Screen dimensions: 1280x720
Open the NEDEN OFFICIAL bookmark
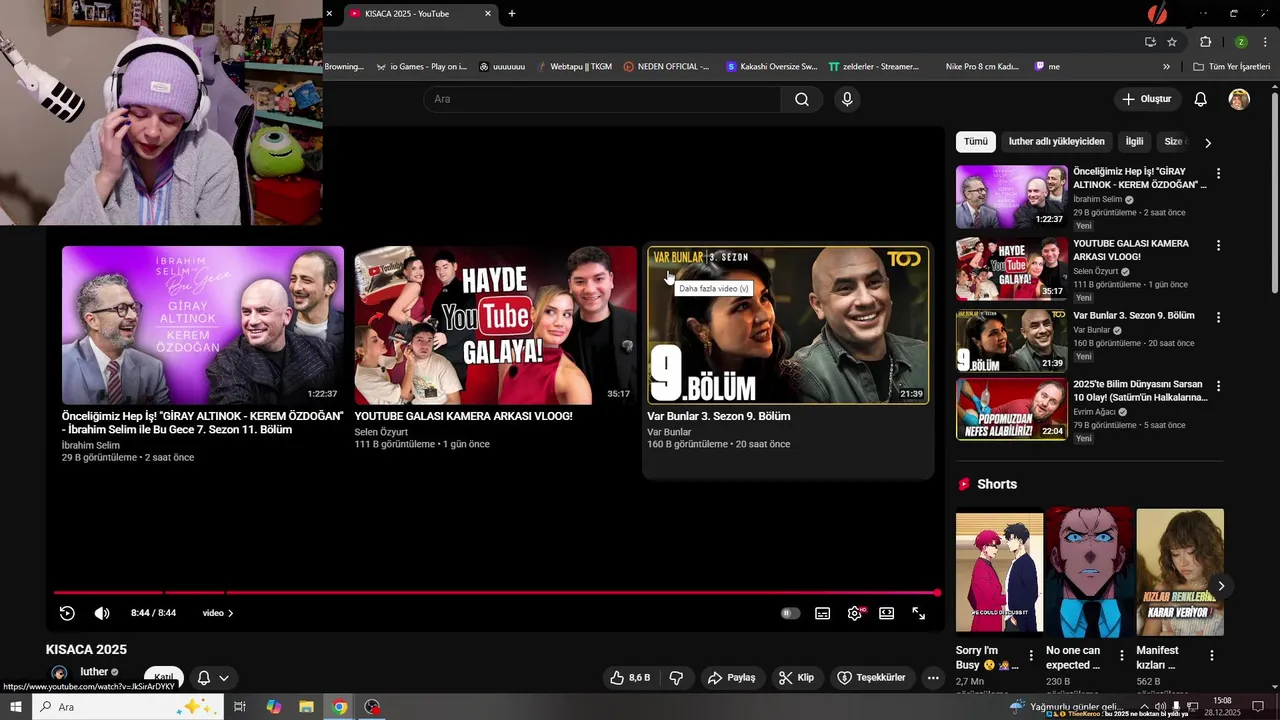tap(666, 67)
